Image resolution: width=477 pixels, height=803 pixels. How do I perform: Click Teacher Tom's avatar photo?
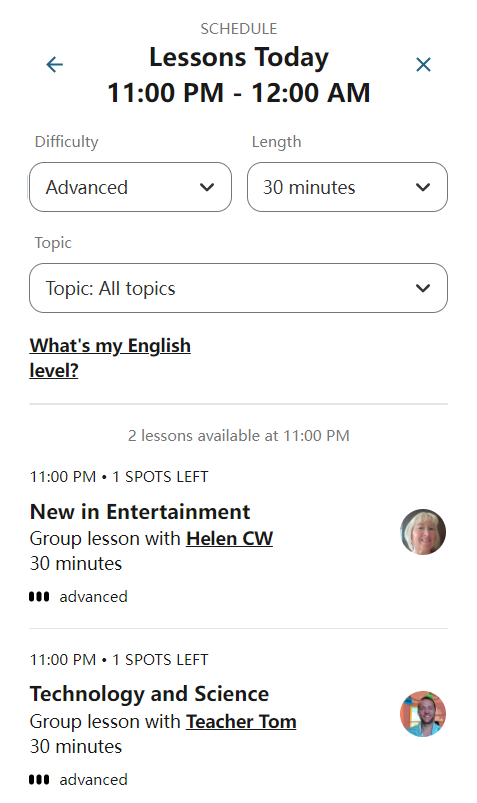[423, 714]
